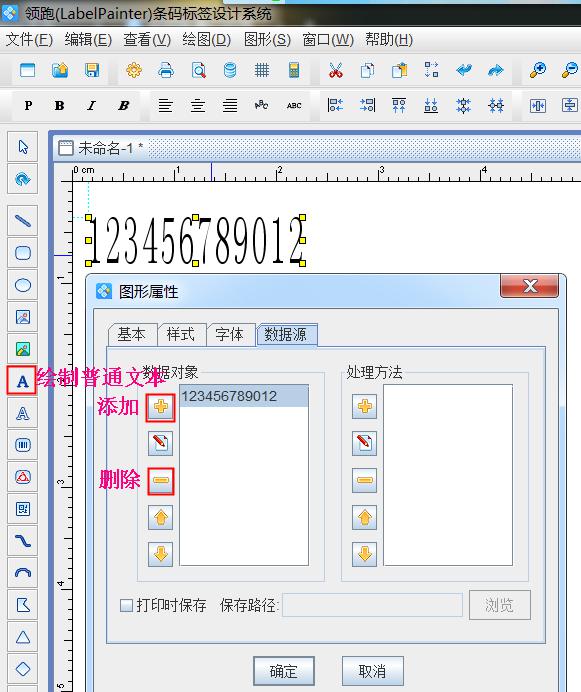Select the 123456789012 data object entry
Image resolution: width=581 pixels, height=692 pixels.
[x=244, y=396]
